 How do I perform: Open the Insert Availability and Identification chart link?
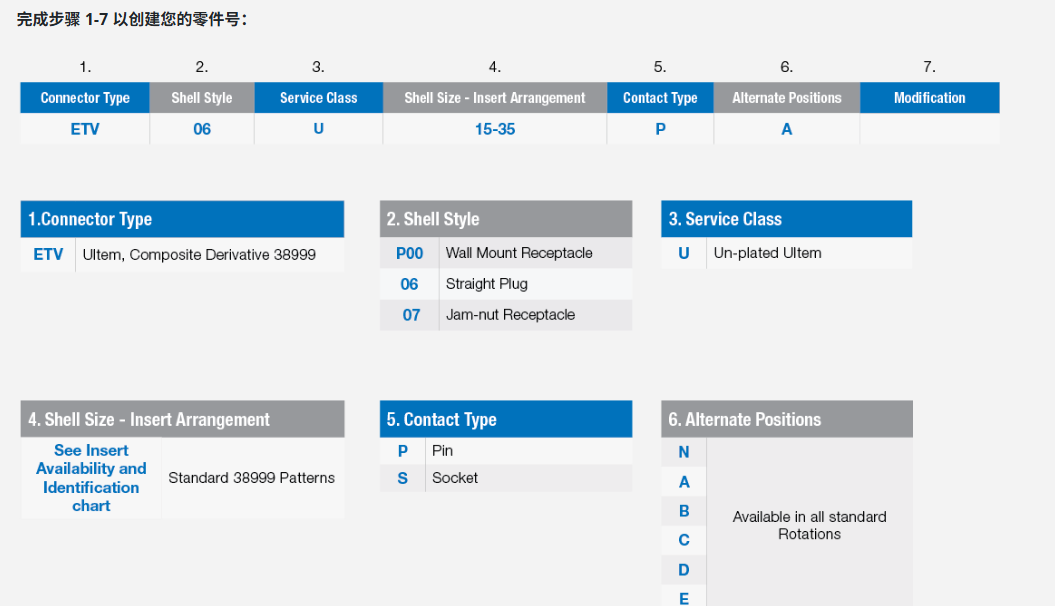coord(91,478)
